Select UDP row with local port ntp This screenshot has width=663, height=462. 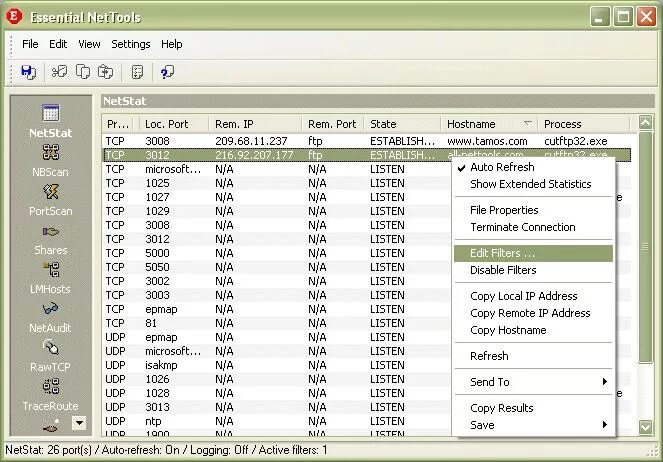click(277, 421)
